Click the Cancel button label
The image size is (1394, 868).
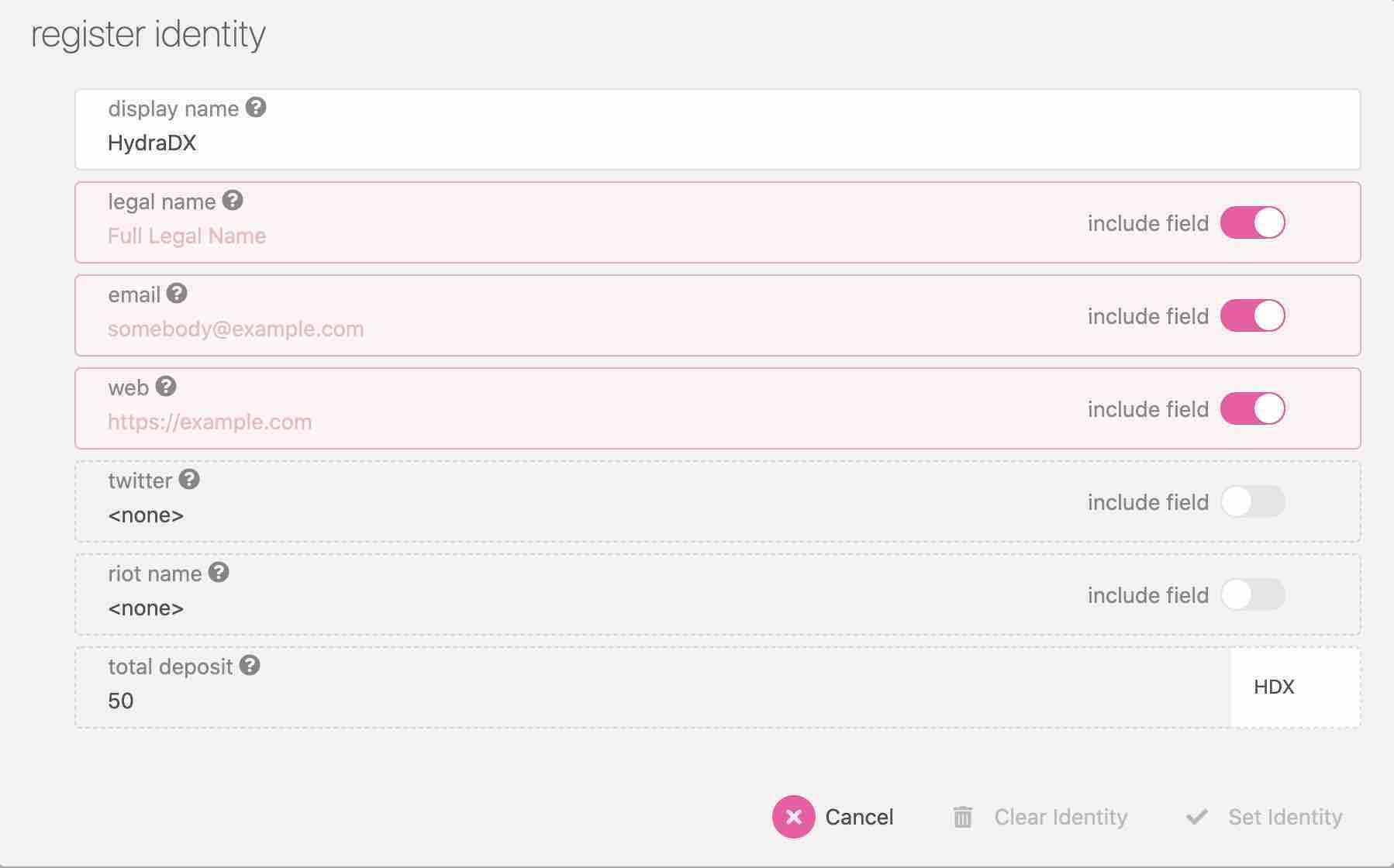(x=859, y=817)
